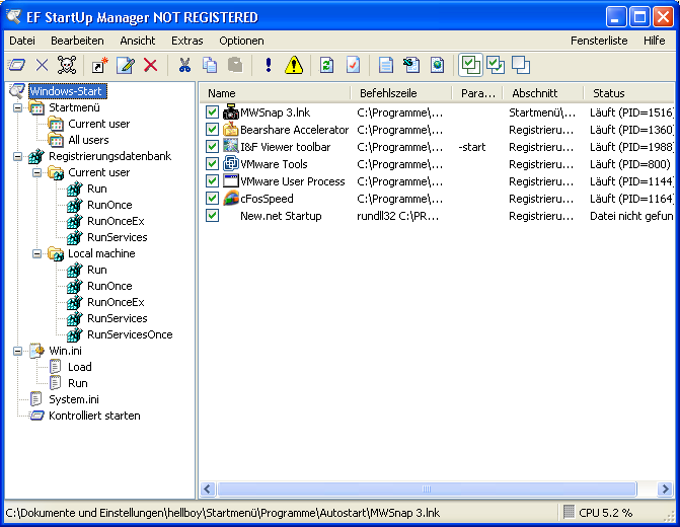The width and height of the screenshot is (680, 527).
Task: Click the cFosSpeed program icon
Action: pyautogui.click(x=231, y=198)
